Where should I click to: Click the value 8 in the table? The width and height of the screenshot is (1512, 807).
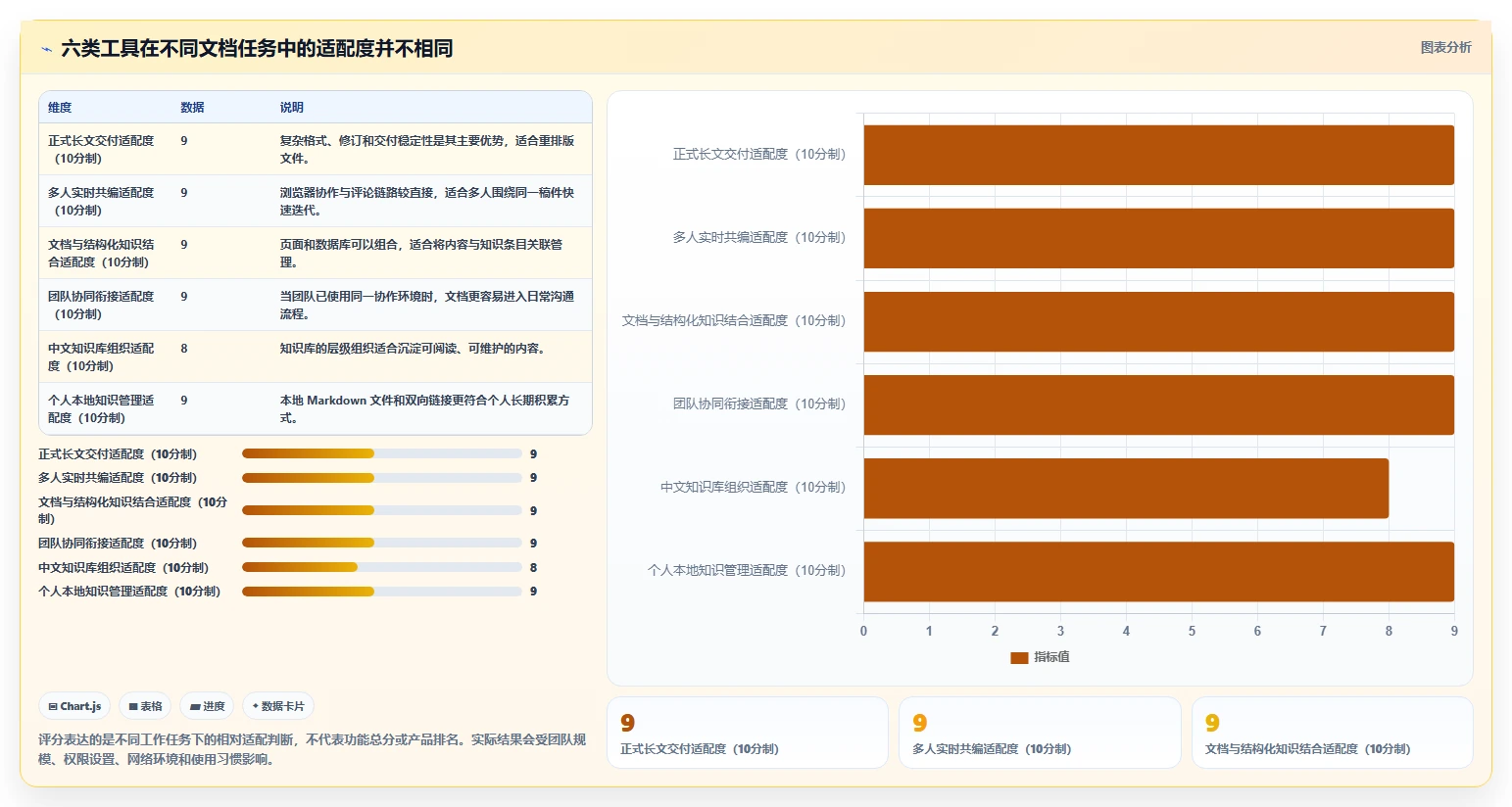[184, 349]
